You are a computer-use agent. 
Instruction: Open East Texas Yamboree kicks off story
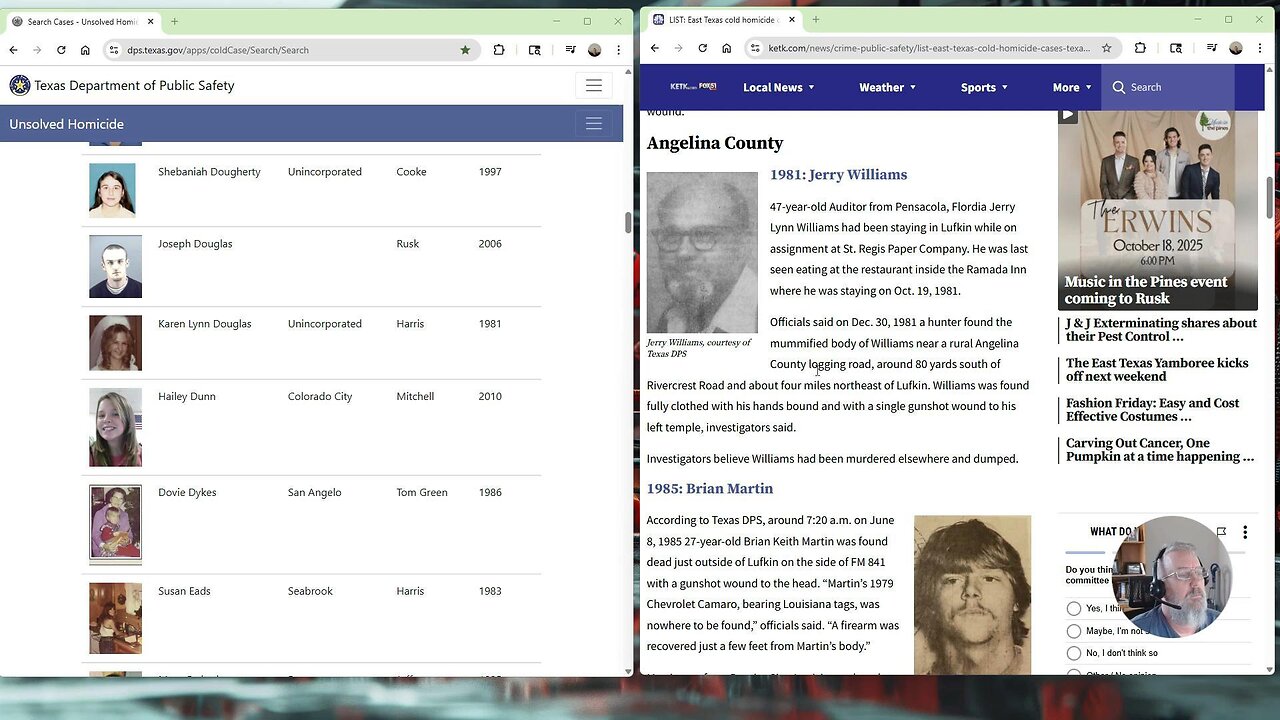pyautogui.click(x=1157, y=370)
